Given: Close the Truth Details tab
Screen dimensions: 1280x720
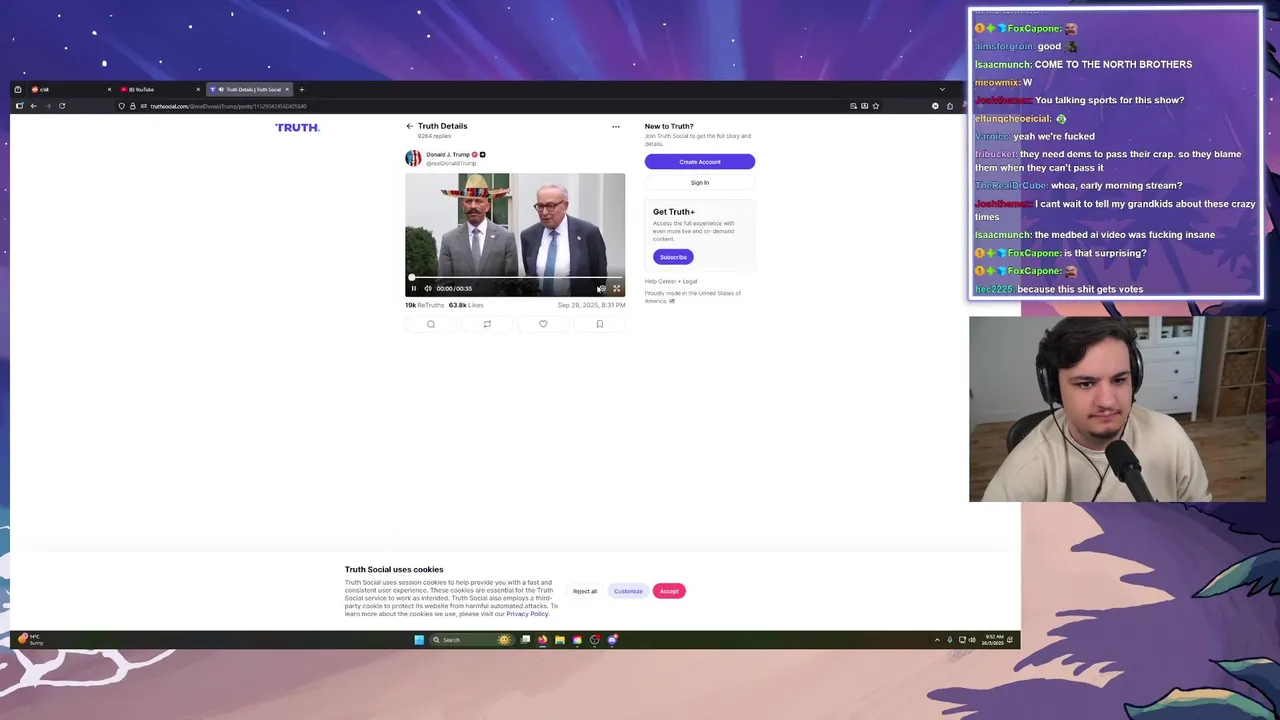Looking at the screenshot, I should click(x=287, y=89).
